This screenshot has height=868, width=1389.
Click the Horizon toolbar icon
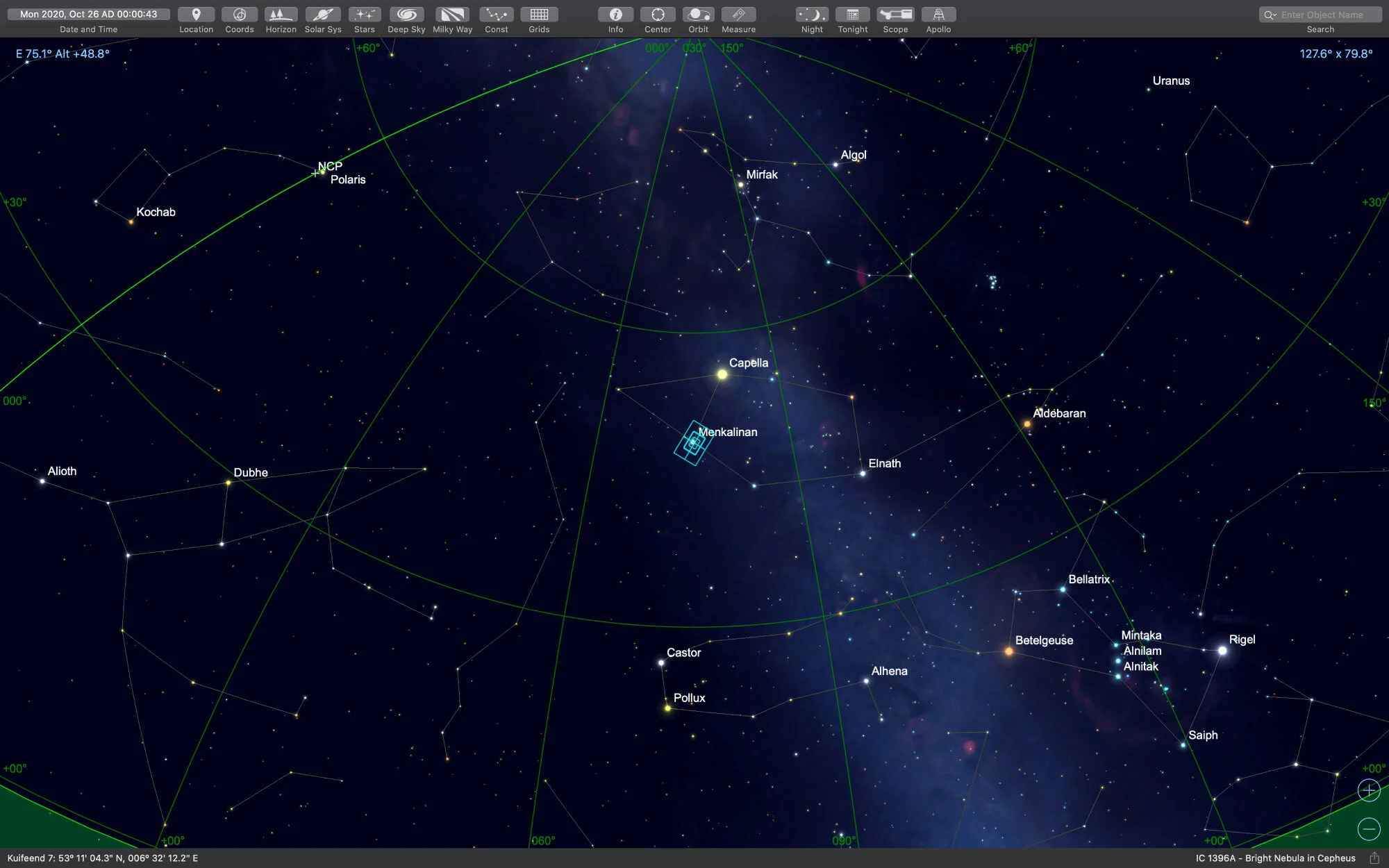click(281, 15)
